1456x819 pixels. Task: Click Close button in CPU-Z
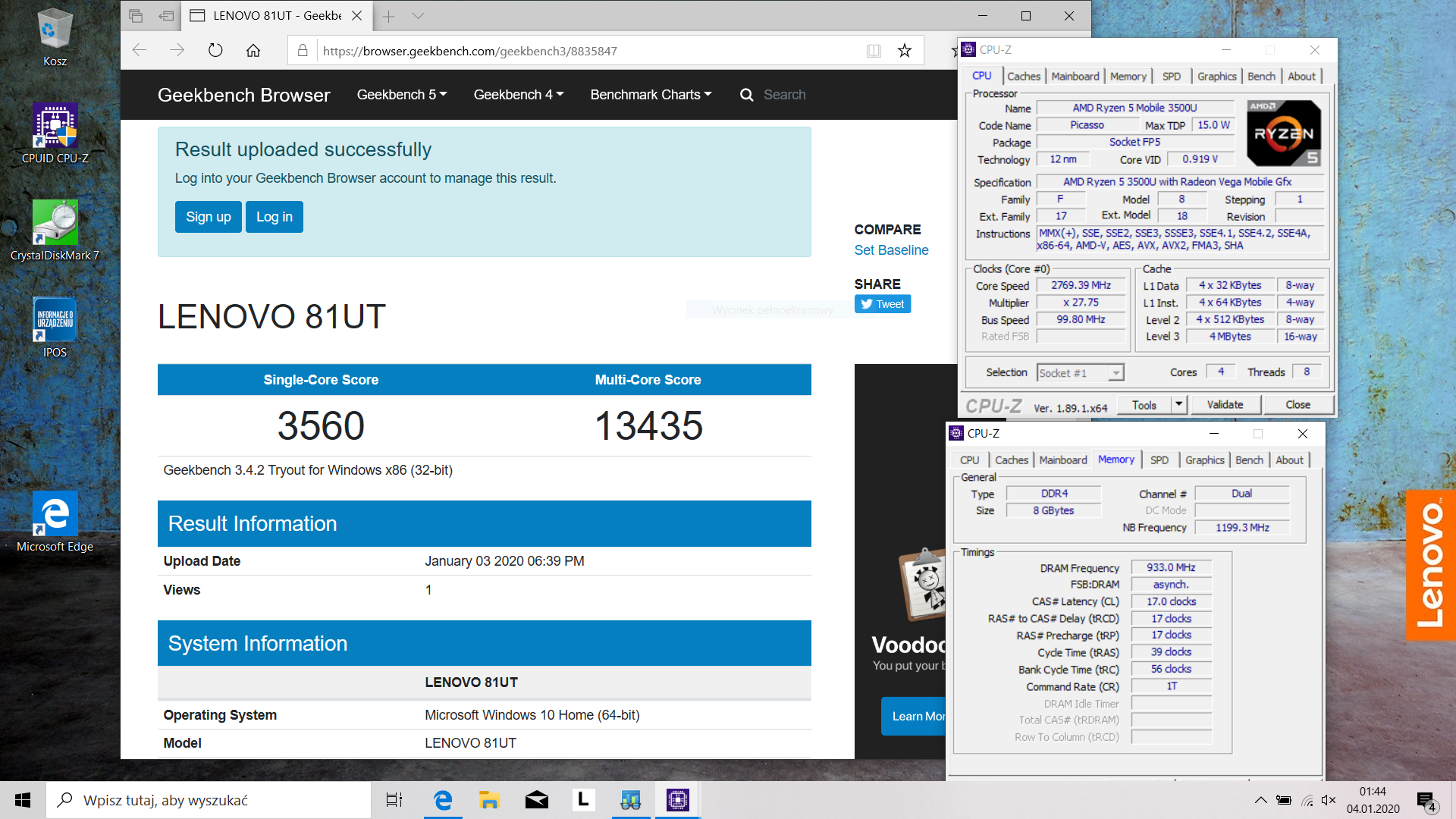click(1298, 405)
